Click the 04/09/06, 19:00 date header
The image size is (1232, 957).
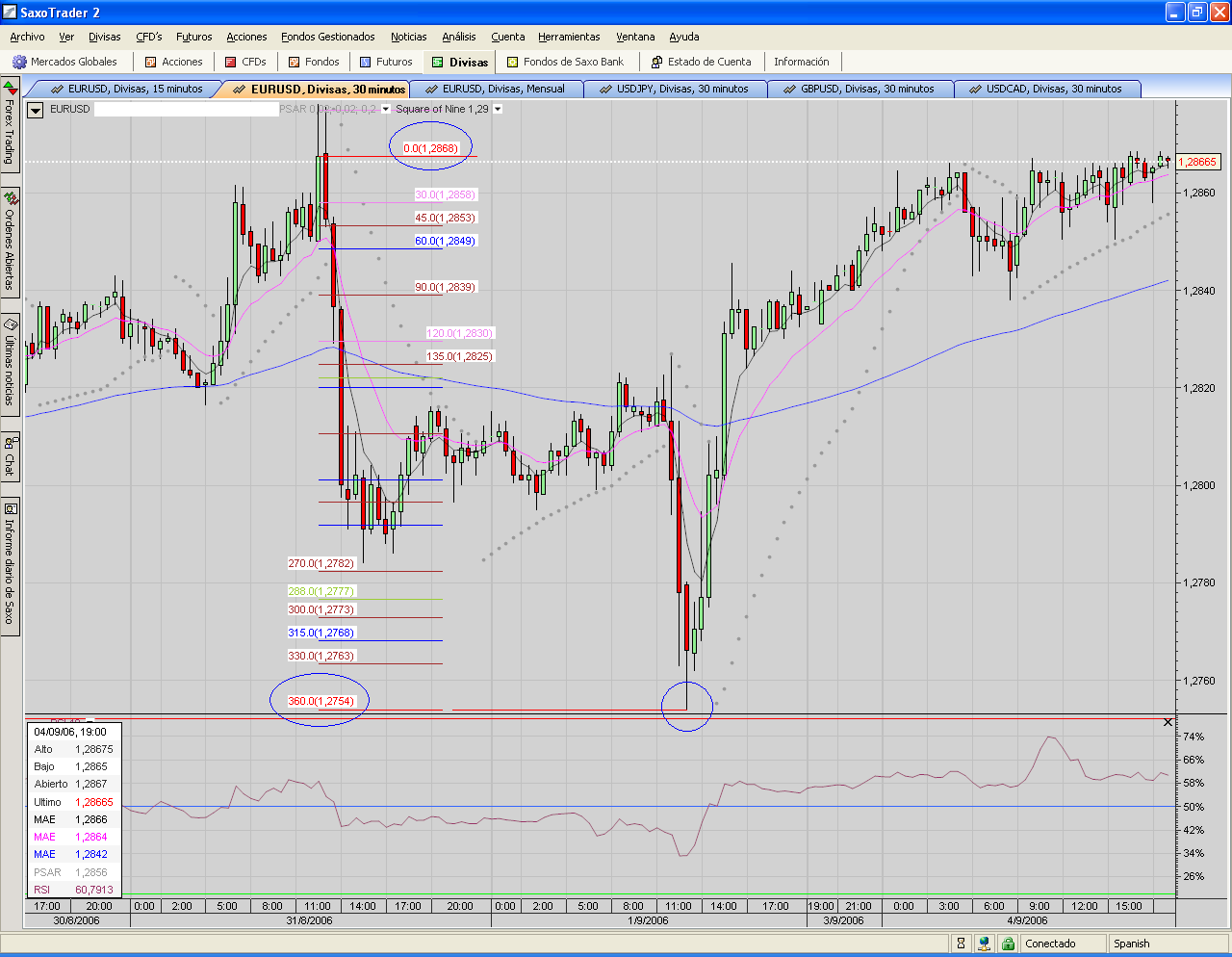tap(70, 732)
